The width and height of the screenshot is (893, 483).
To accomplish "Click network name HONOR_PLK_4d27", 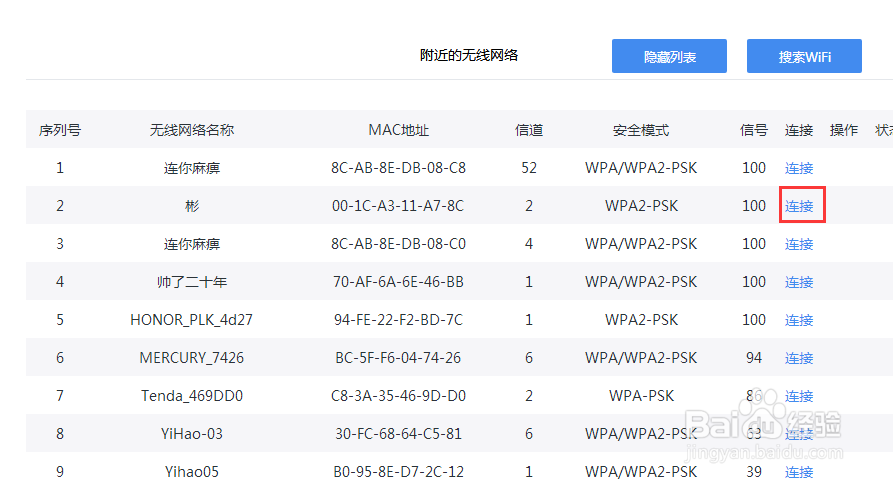I will 191,320.
